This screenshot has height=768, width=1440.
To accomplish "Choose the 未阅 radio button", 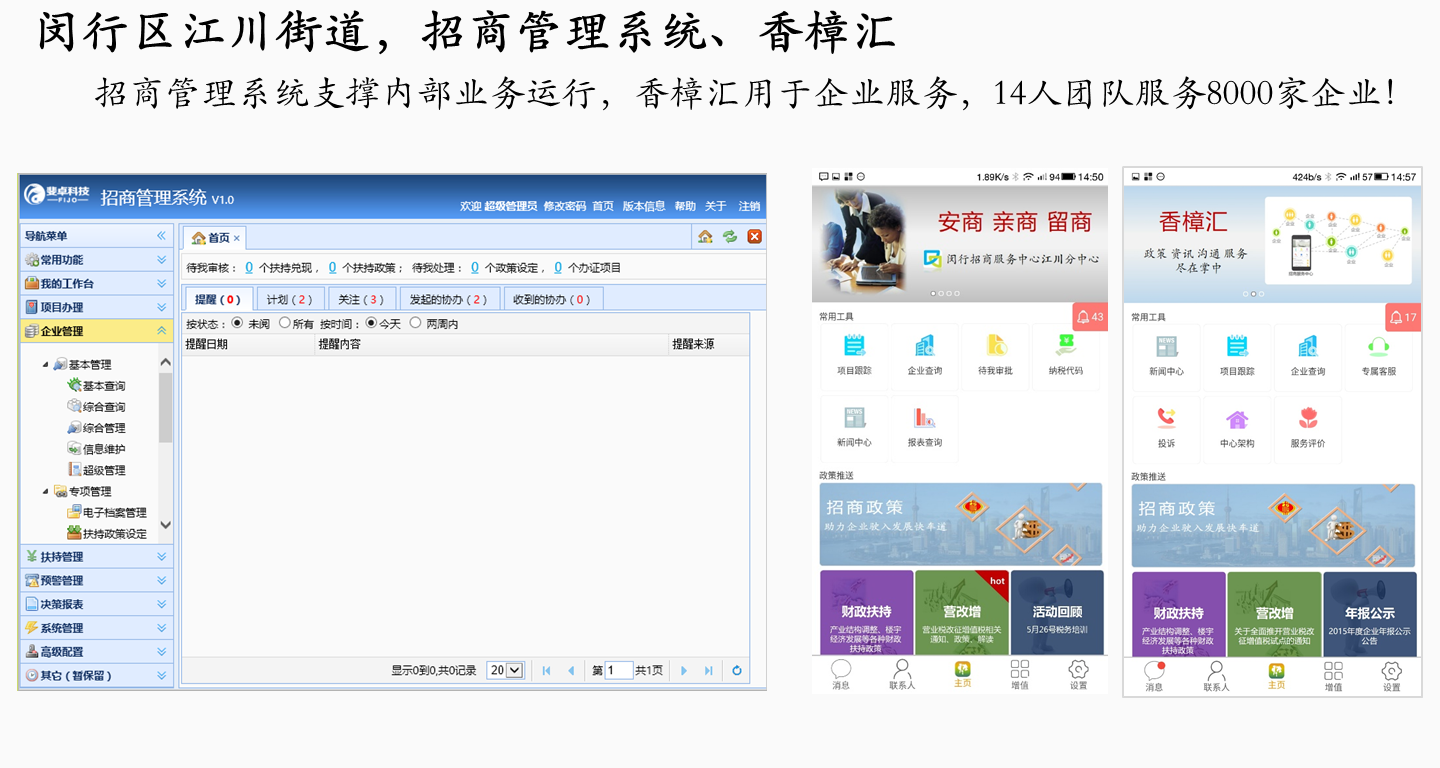I will 237,324.
